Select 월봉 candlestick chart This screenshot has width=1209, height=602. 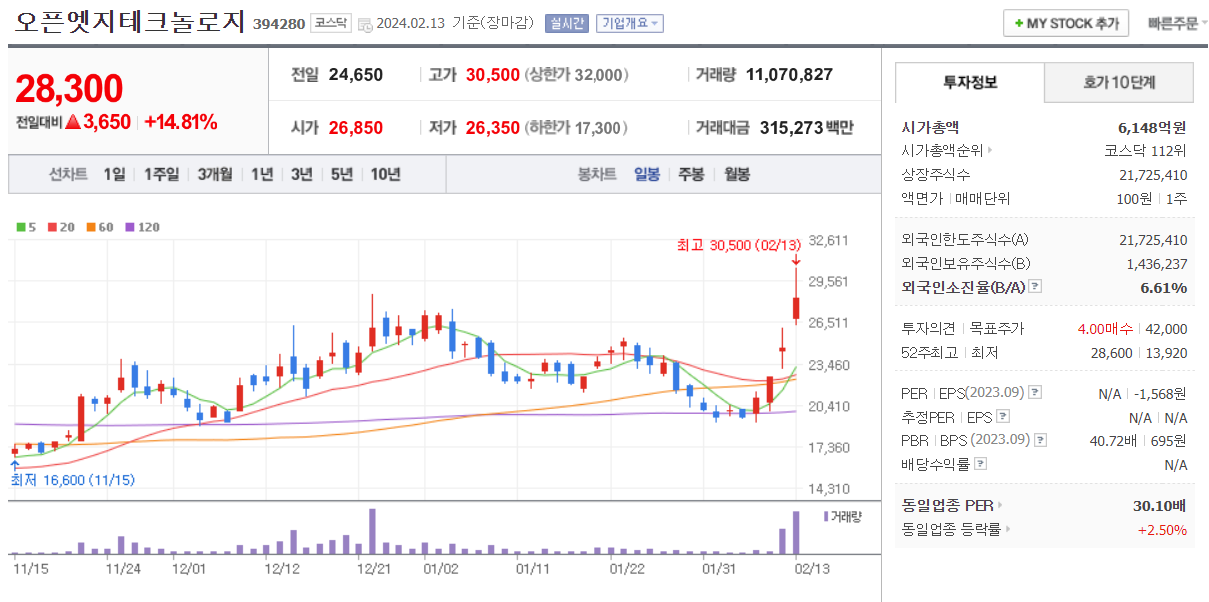(737, 174)
